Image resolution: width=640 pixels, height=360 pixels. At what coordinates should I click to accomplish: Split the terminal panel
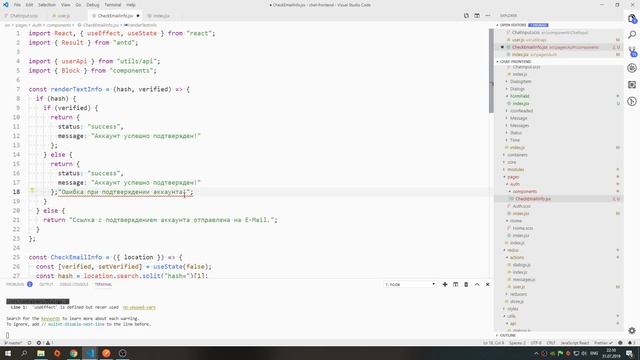pyautogui.click(x=456, y=284)
